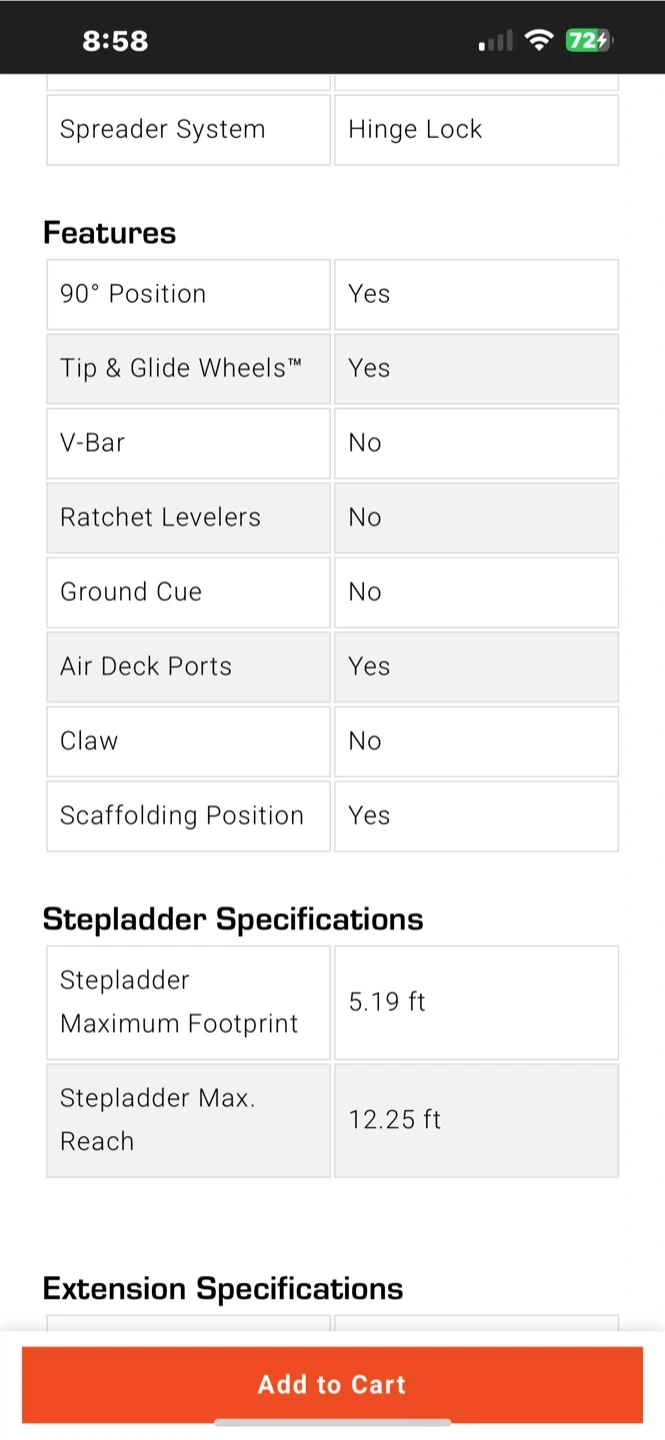Image resolution: width=665 pixels, height=1440 pixels.
Task: Tap the Scaffolding Position row label
Action: pos(188,815)
